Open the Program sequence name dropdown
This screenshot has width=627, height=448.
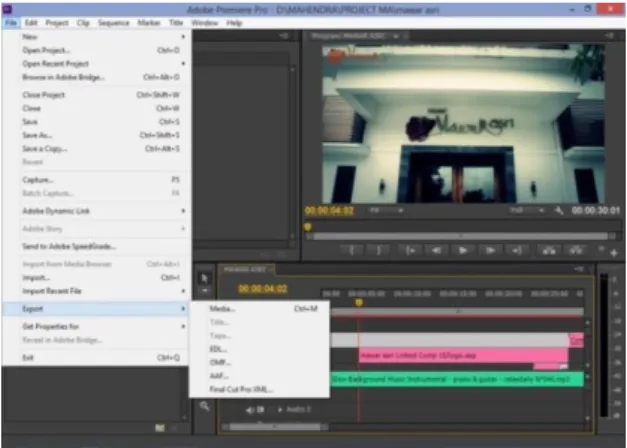pyautogui.click(x=396, y=36)
